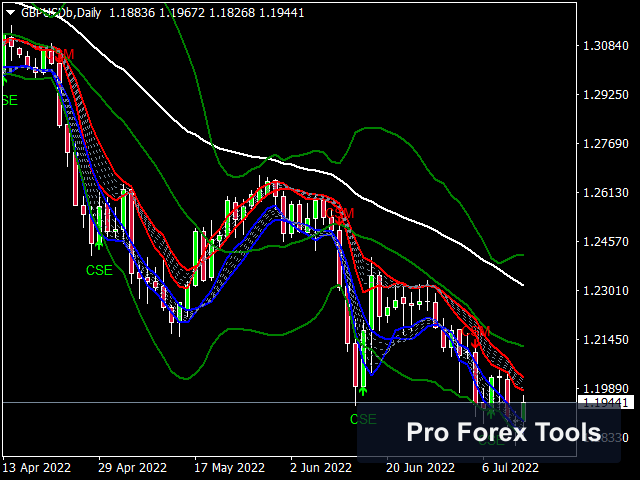
Task: Click the 2 Jun 2022 date label
Action: pos(321,467)
